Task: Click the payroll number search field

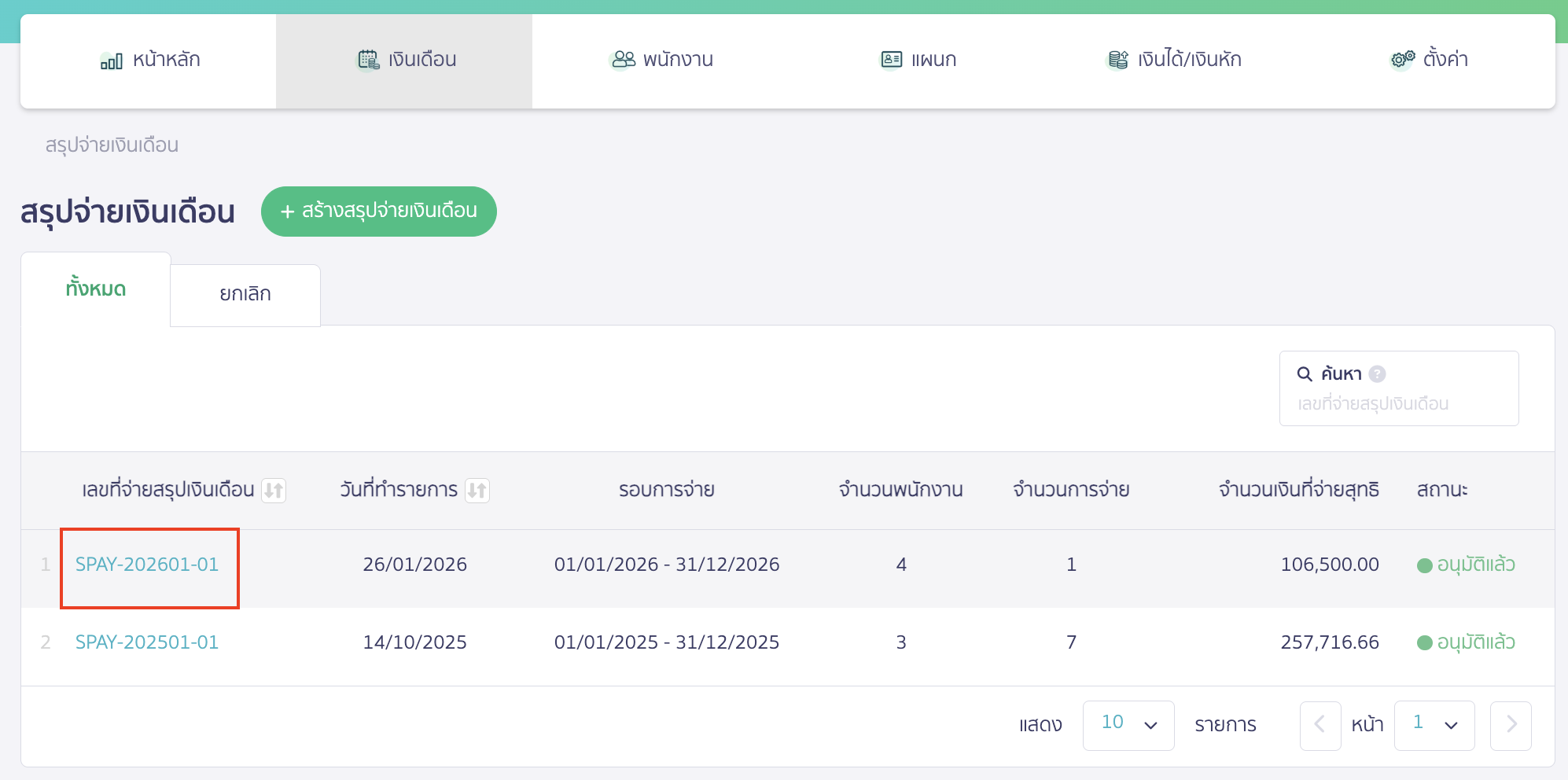Action: [1398, 403]
